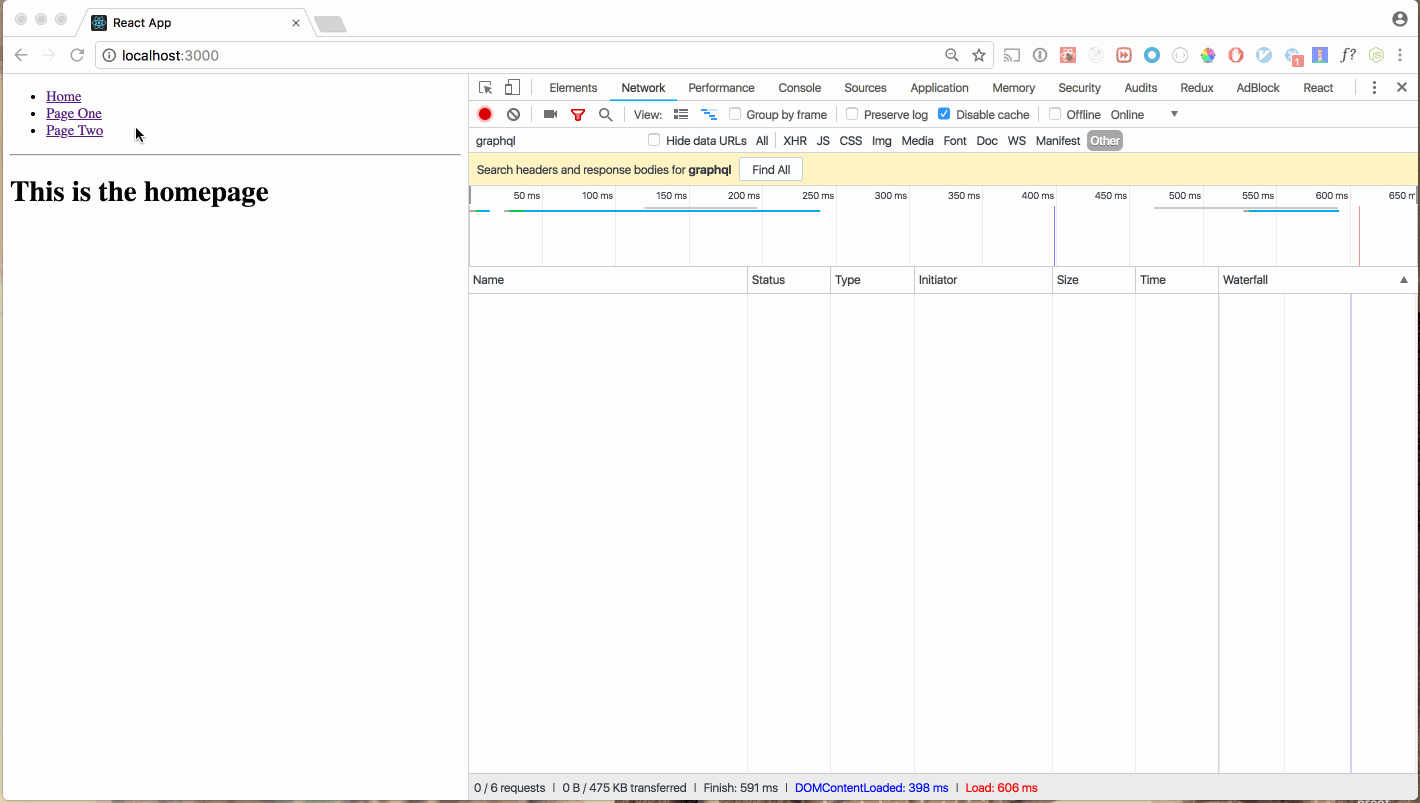The width and height of the screenshot is (1420, 803).
Task: Close the React App tab
Action: (x=296, y=23)
